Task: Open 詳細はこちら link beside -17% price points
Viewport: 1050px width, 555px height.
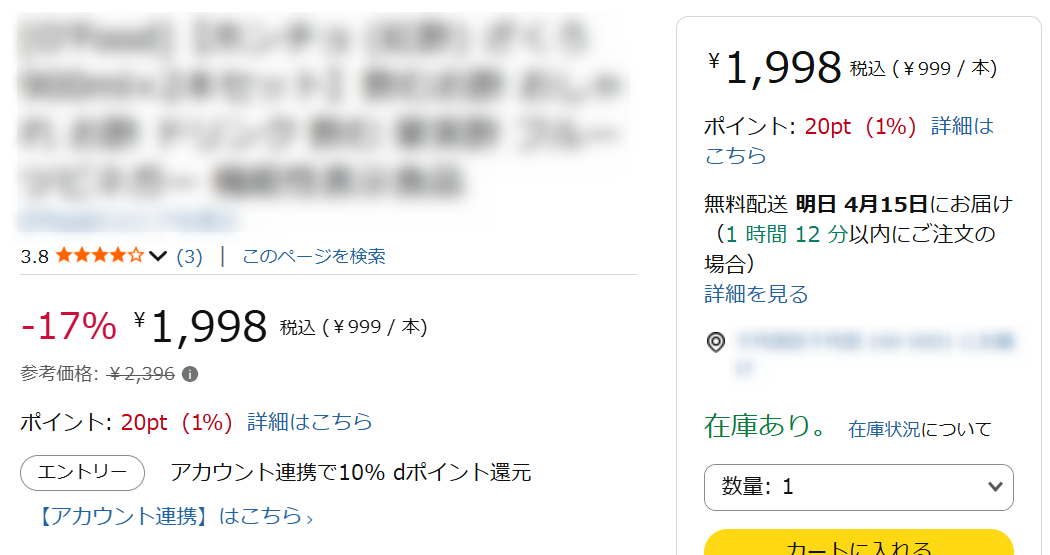Action: coord(310,422)
